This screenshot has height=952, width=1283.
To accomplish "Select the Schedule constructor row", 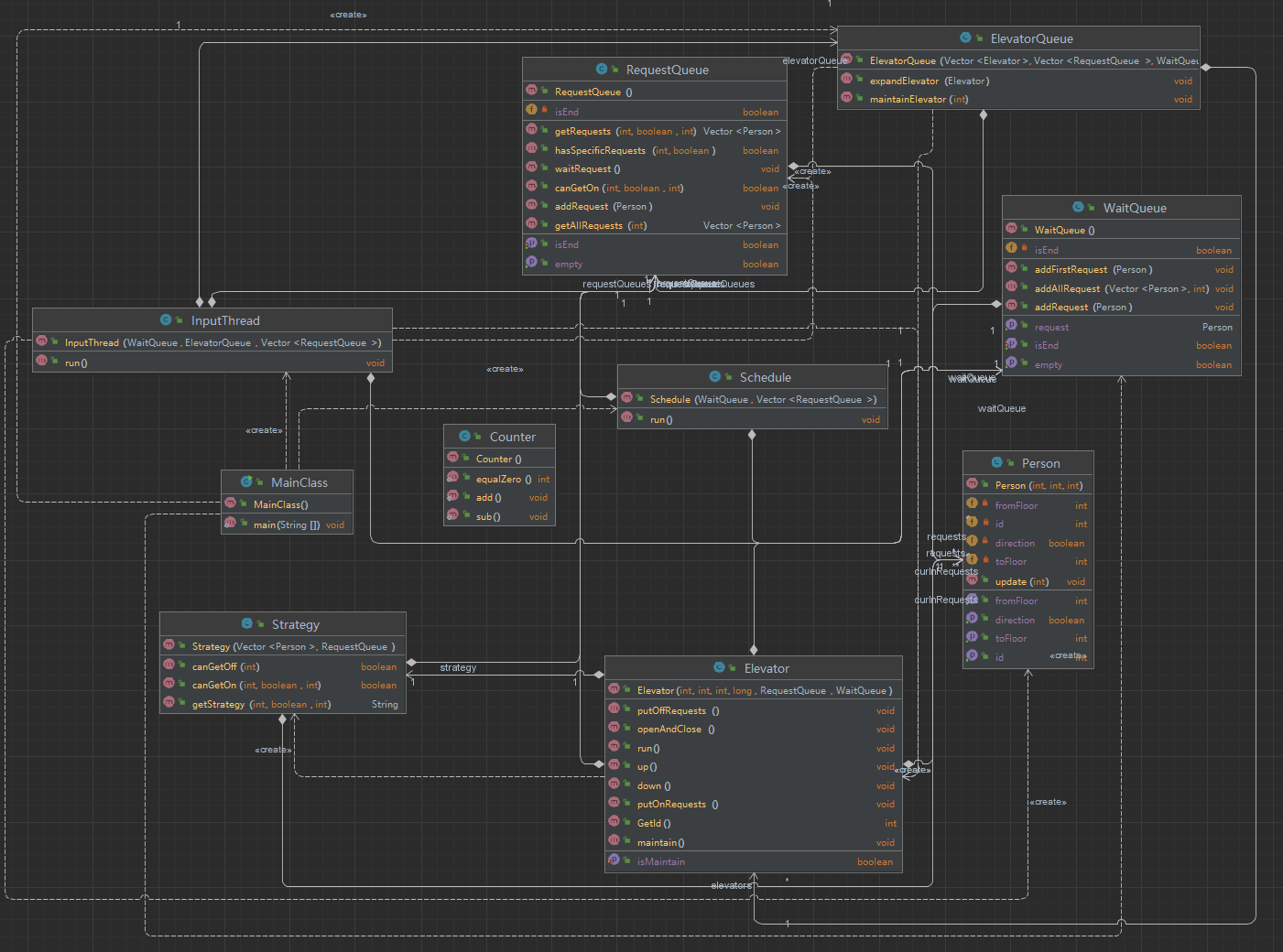I will coord(753,399).
